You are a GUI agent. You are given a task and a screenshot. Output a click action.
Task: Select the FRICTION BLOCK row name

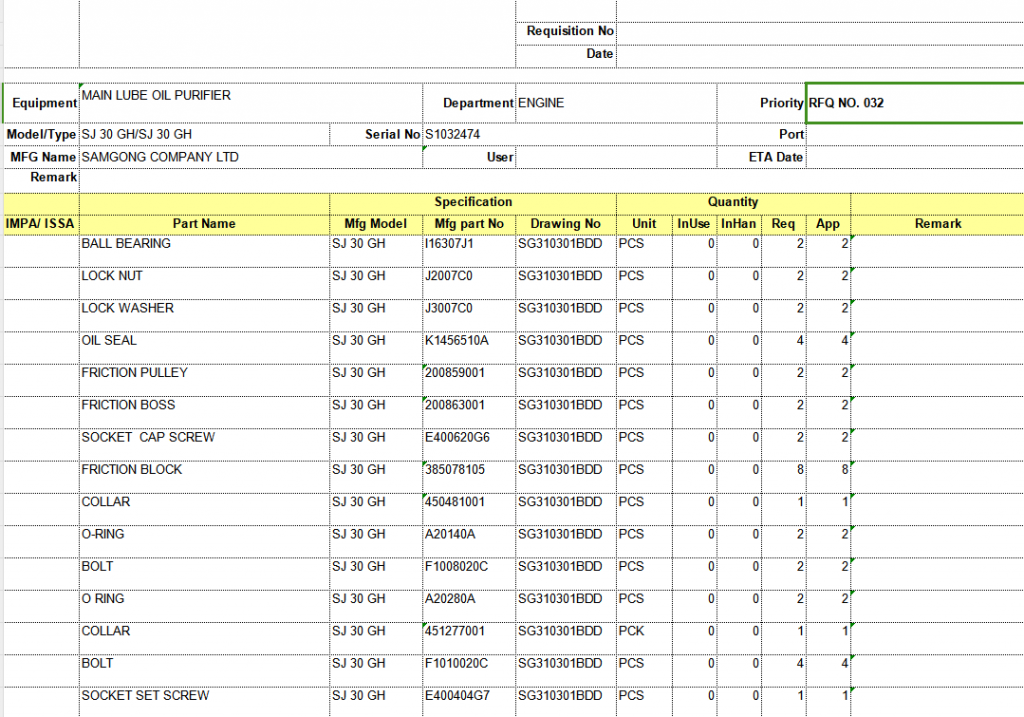(204, 470)
